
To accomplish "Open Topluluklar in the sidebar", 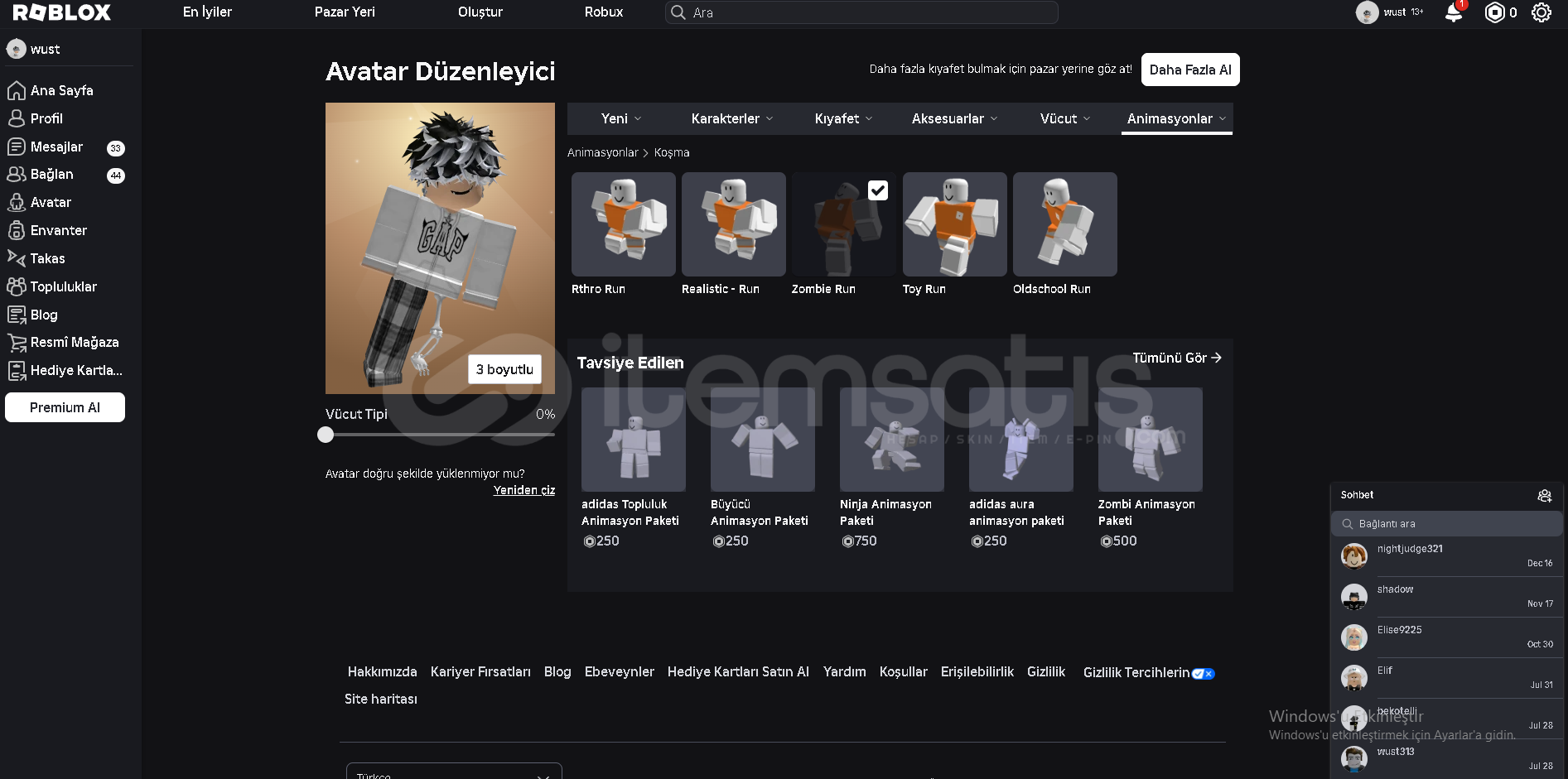I will pos(63,286).
